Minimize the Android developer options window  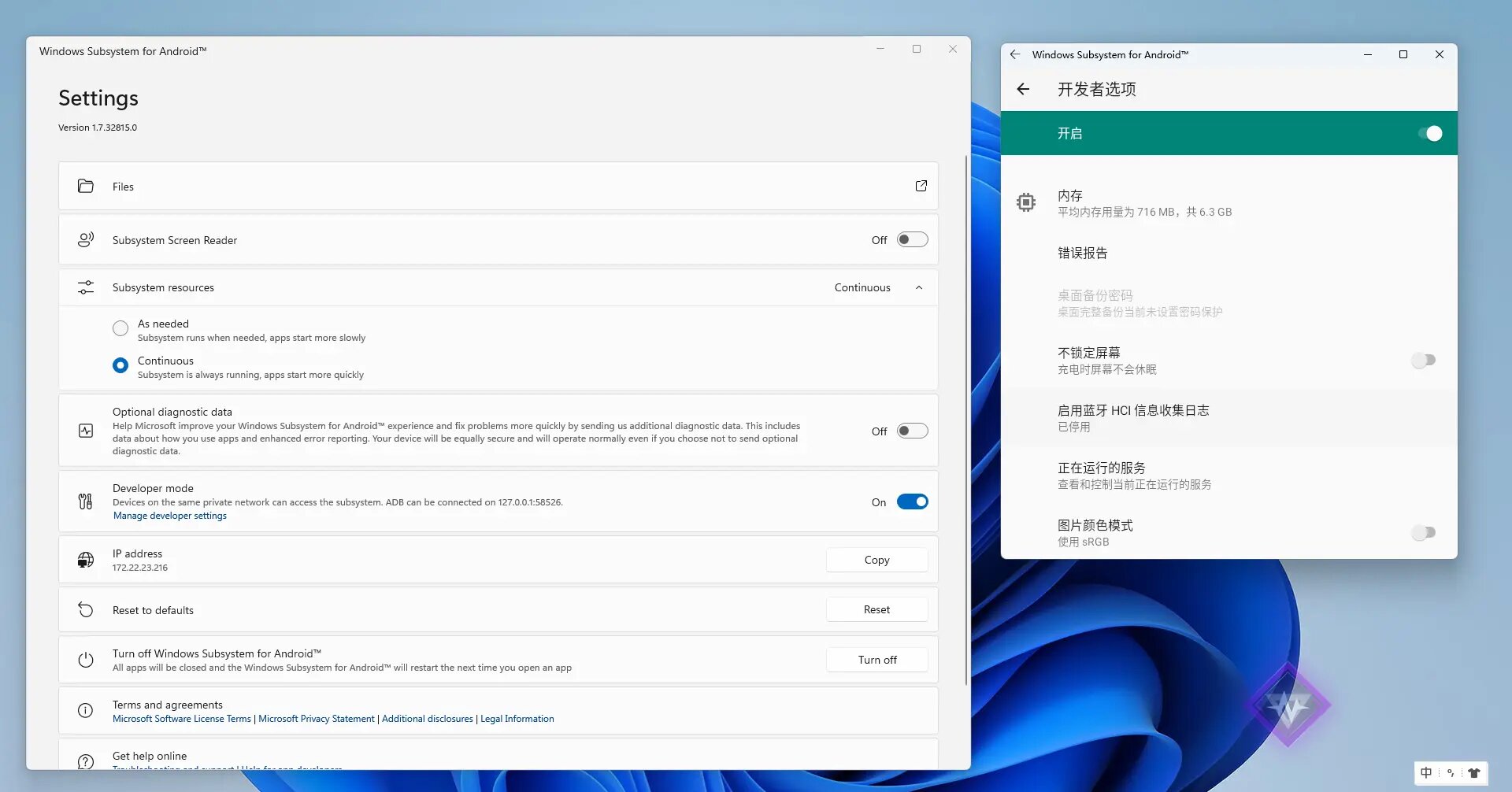1368,54
